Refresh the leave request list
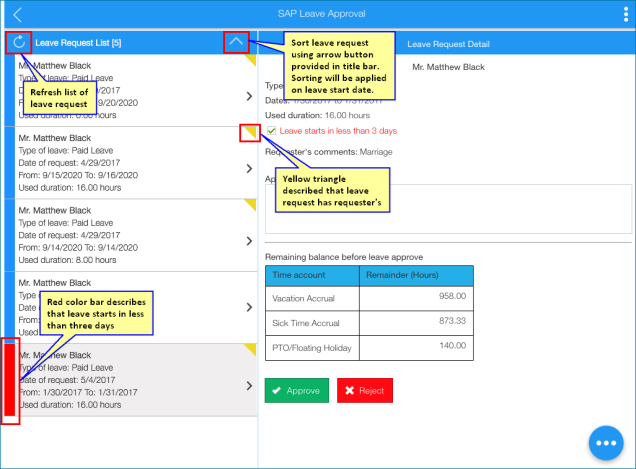636x469 pixels. [19, 42]
